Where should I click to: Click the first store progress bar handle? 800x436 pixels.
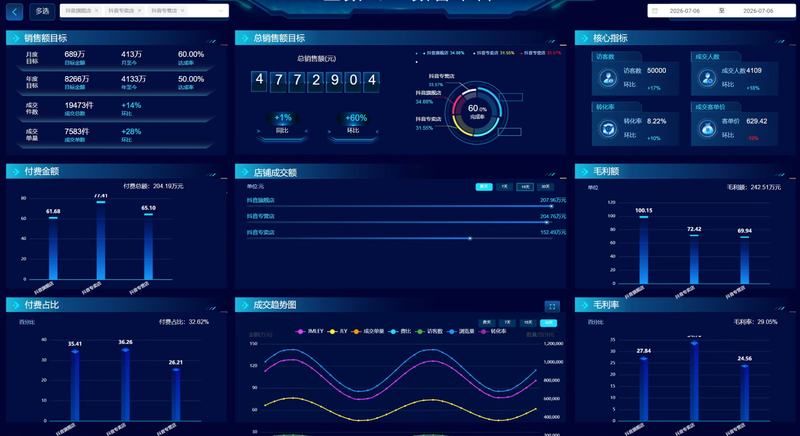pos(551,207)
